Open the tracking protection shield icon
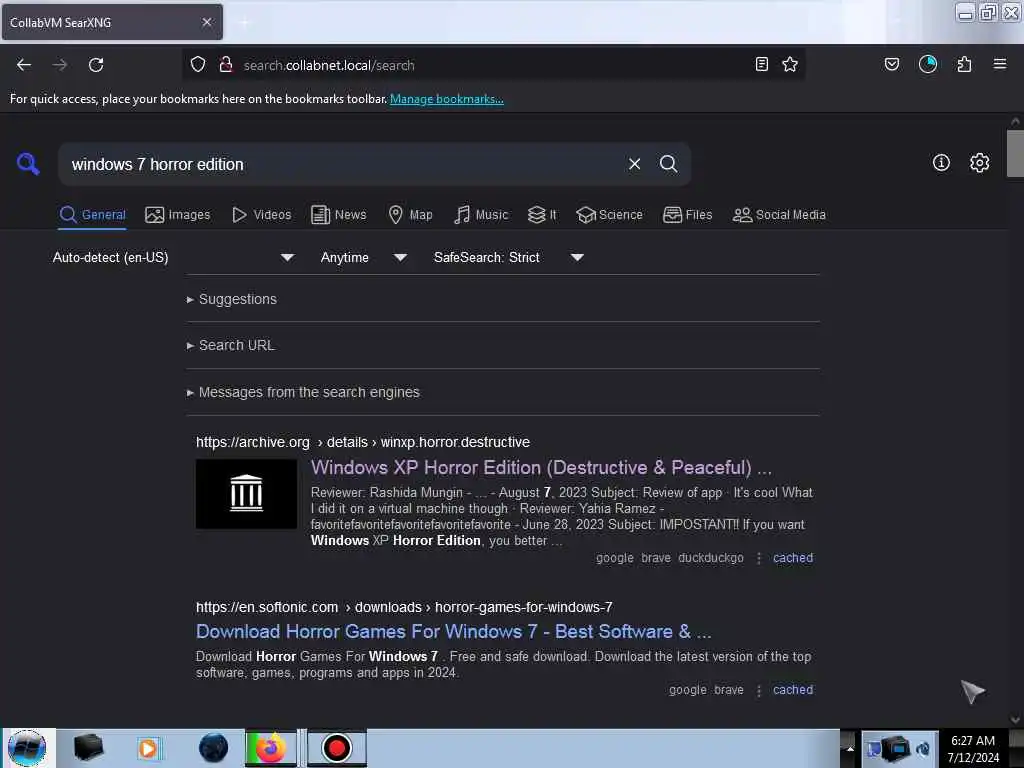 tap(198, 64)
